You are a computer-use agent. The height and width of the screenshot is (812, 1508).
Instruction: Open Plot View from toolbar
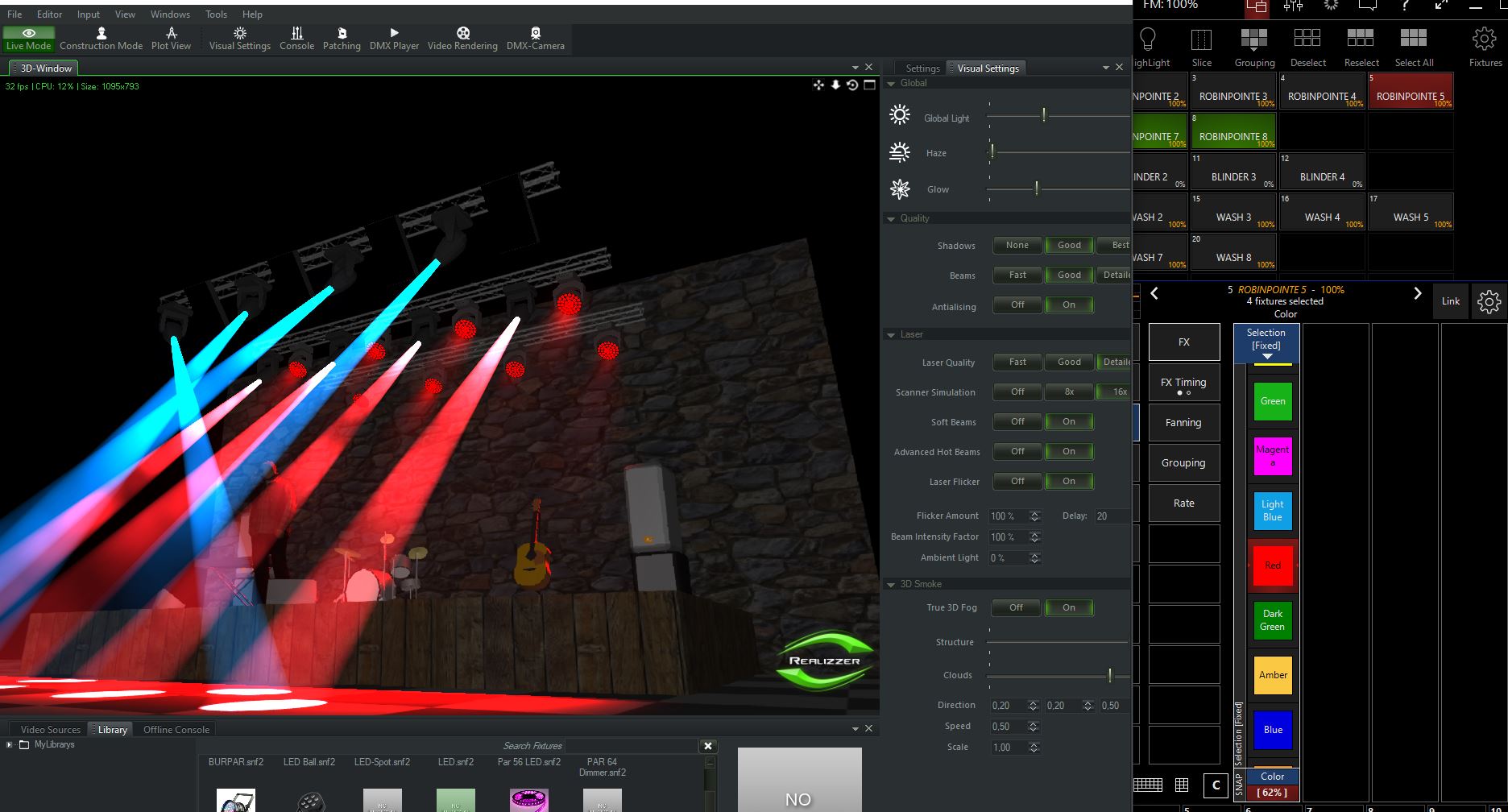tap(171, 38)
